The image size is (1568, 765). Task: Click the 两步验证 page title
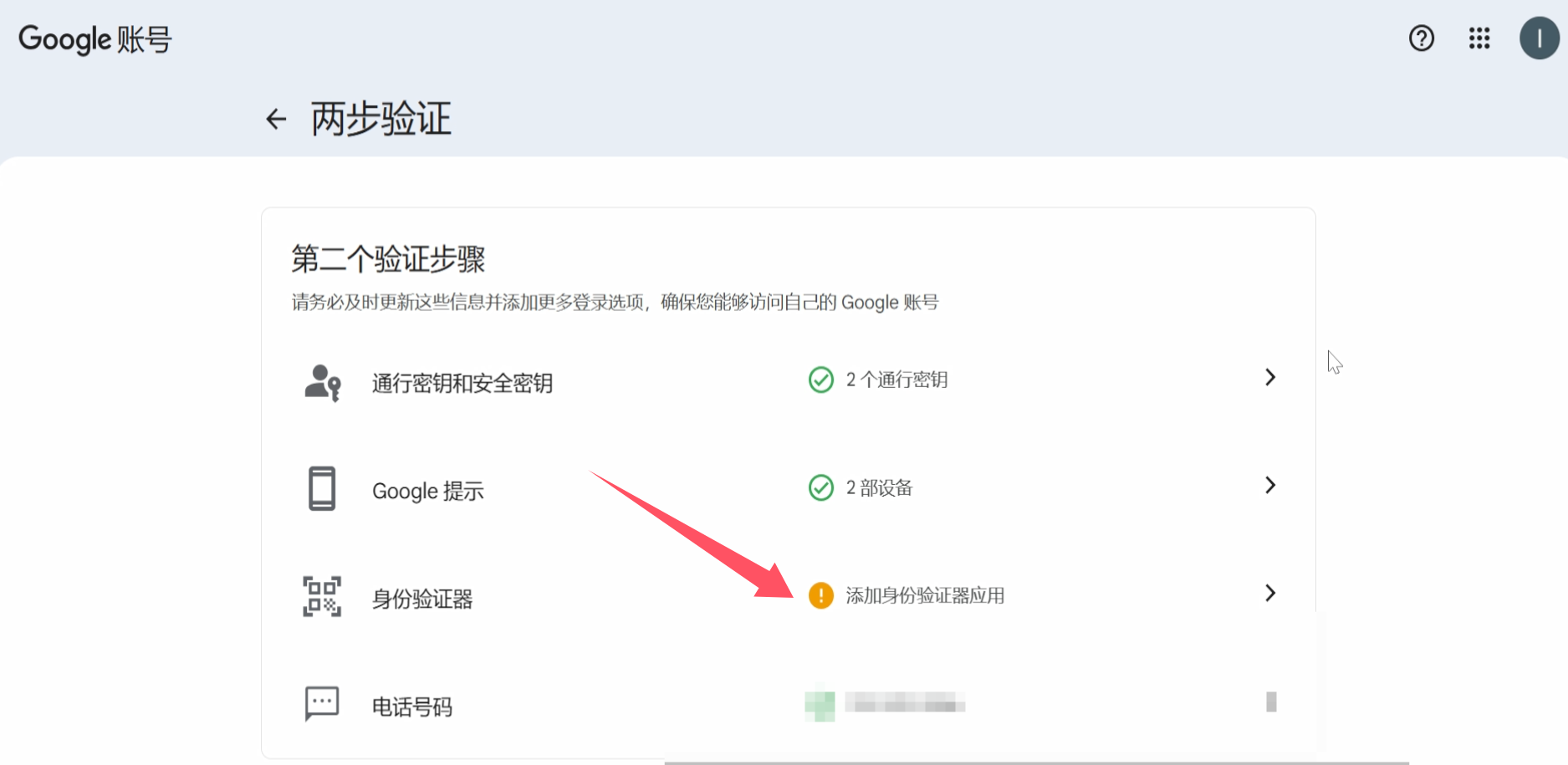point(381,119)
